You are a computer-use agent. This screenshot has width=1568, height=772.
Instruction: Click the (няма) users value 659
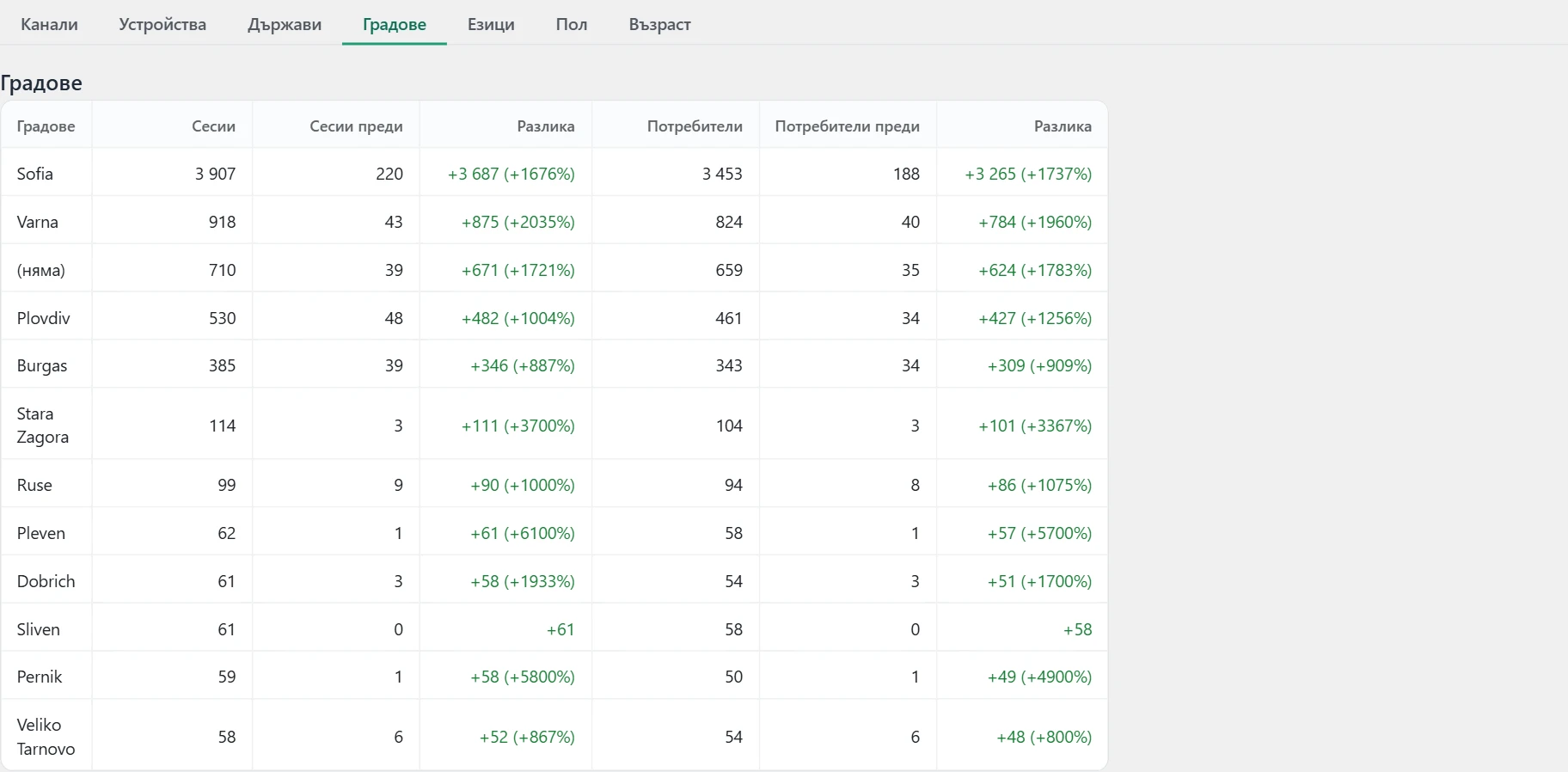coord(729,270)
